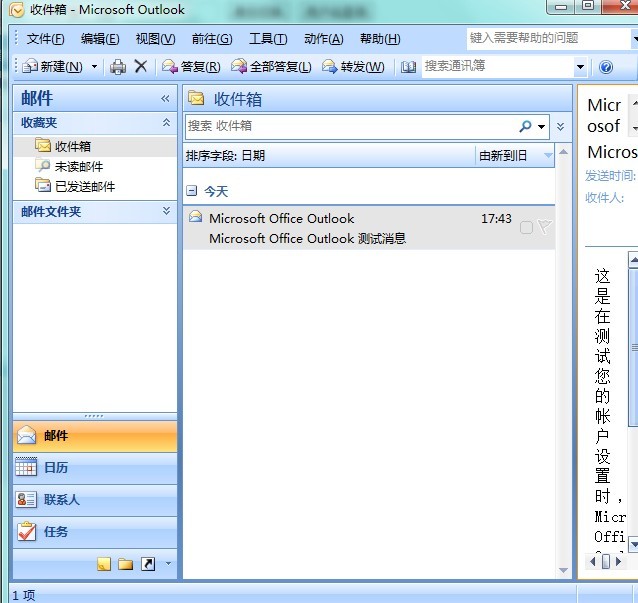Open the 工具 menu
The image size is (638, 603).
tap(267, 39)
